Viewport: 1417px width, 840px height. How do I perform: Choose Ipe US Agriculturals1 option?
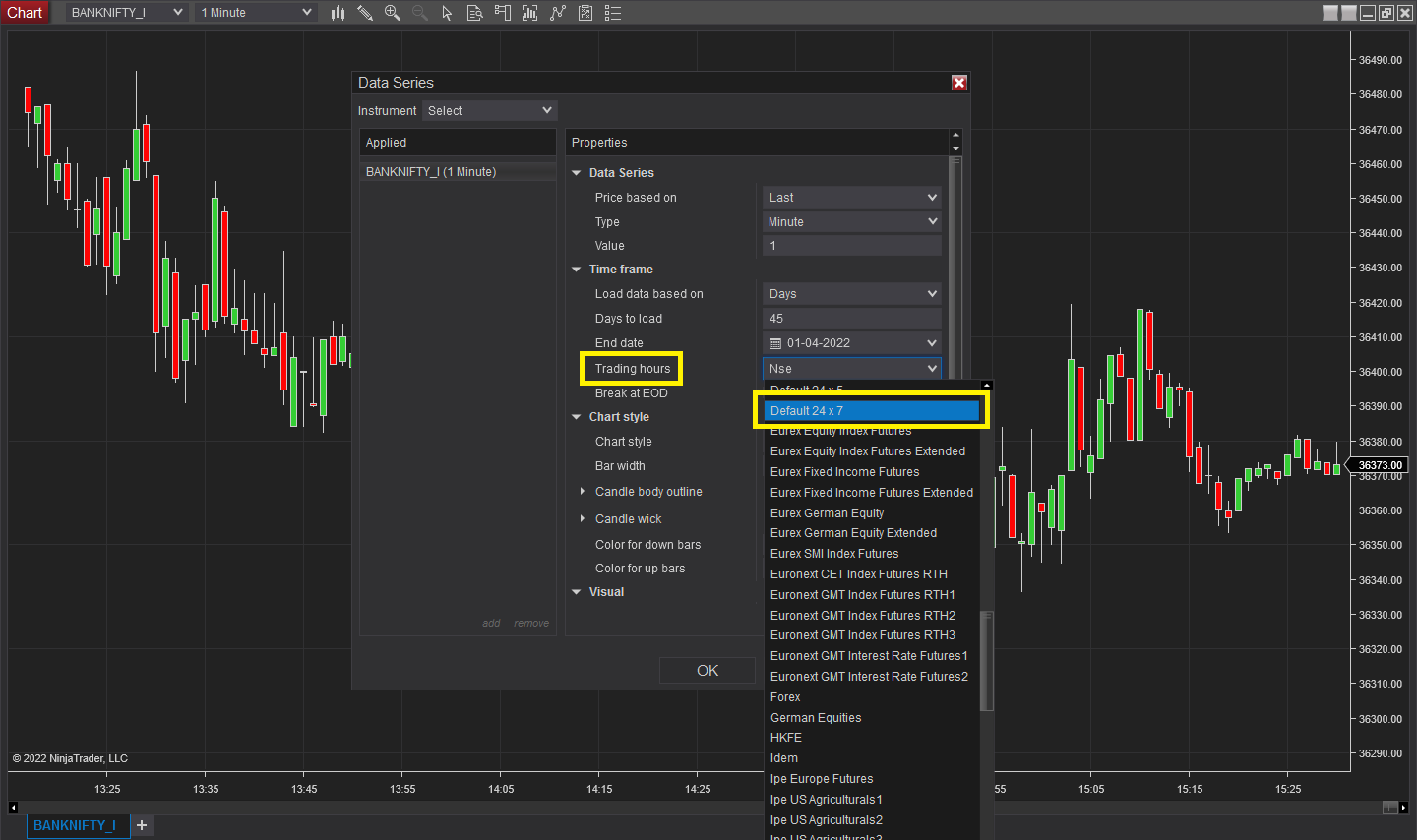[x=872, y=800]
